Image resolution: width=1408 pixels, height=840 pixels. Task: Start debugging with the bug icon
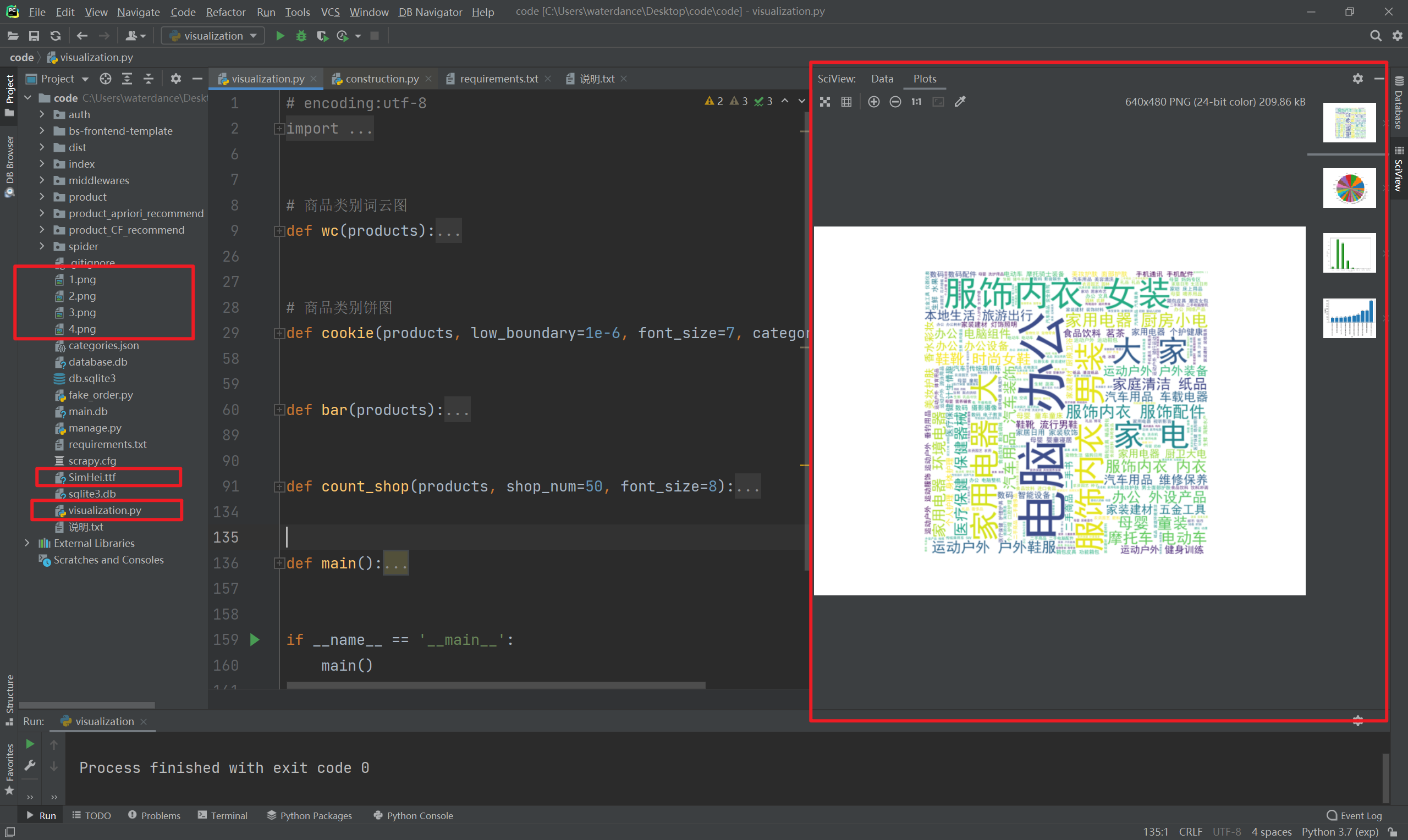coord(301,36)
